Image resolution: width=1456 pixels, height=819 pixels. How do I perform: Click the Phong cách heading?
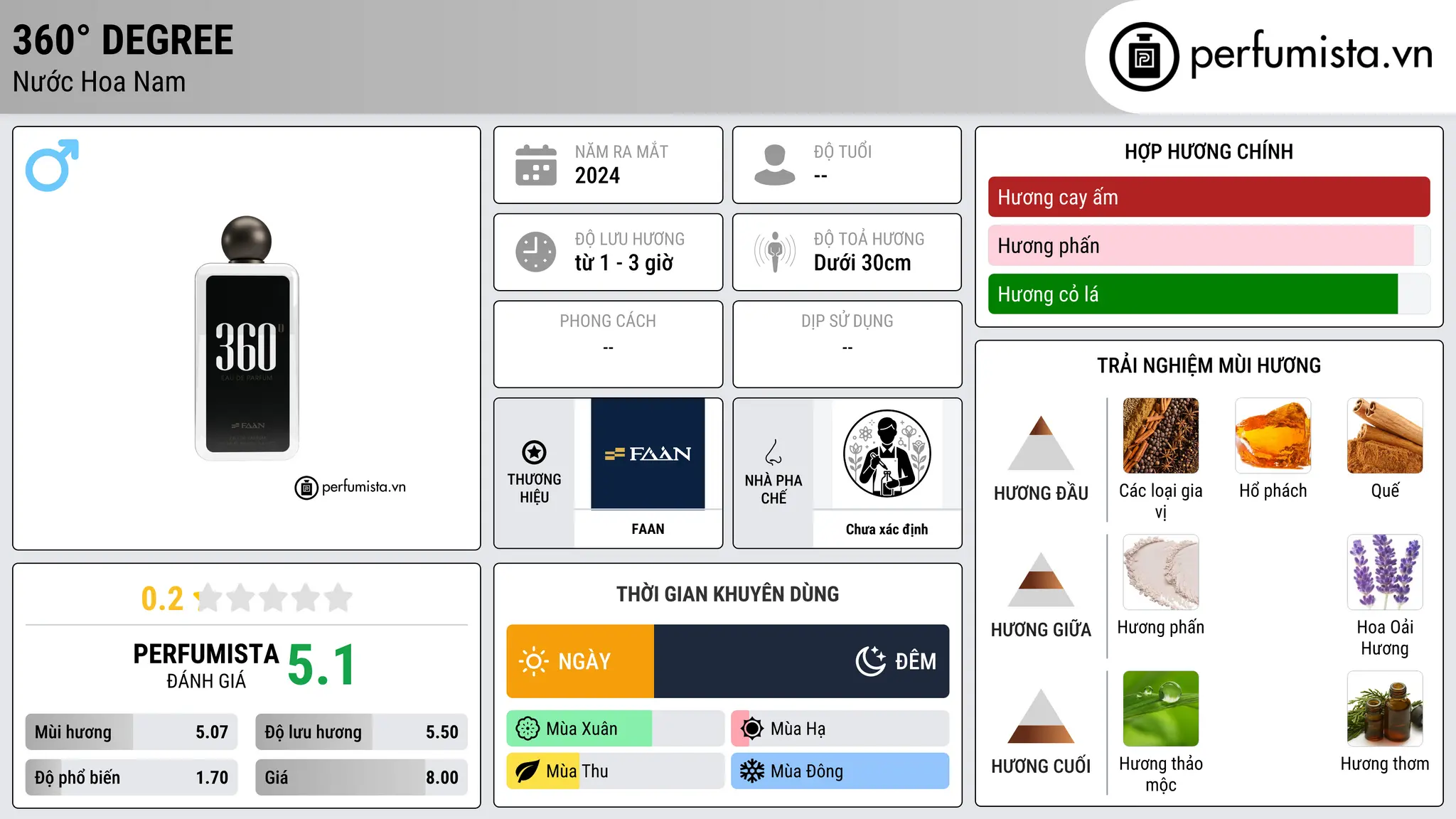608,321
